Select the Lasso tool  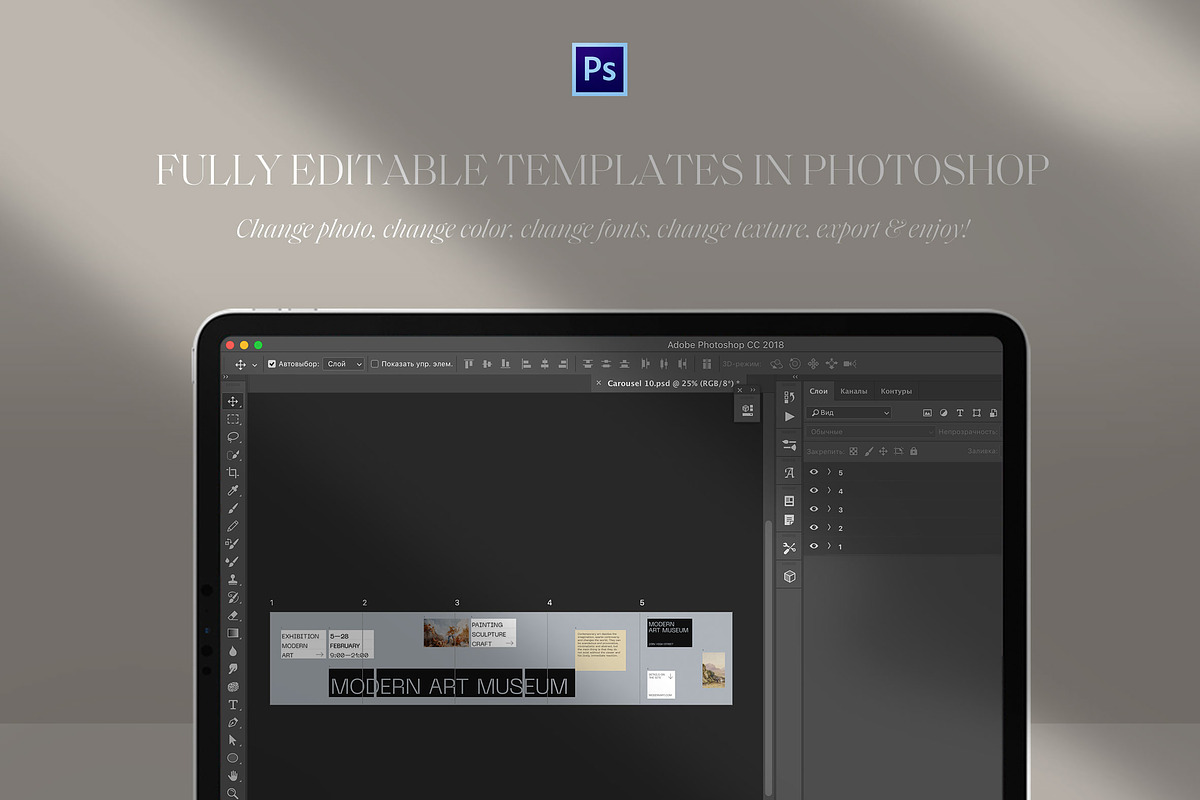pos(233,437)
